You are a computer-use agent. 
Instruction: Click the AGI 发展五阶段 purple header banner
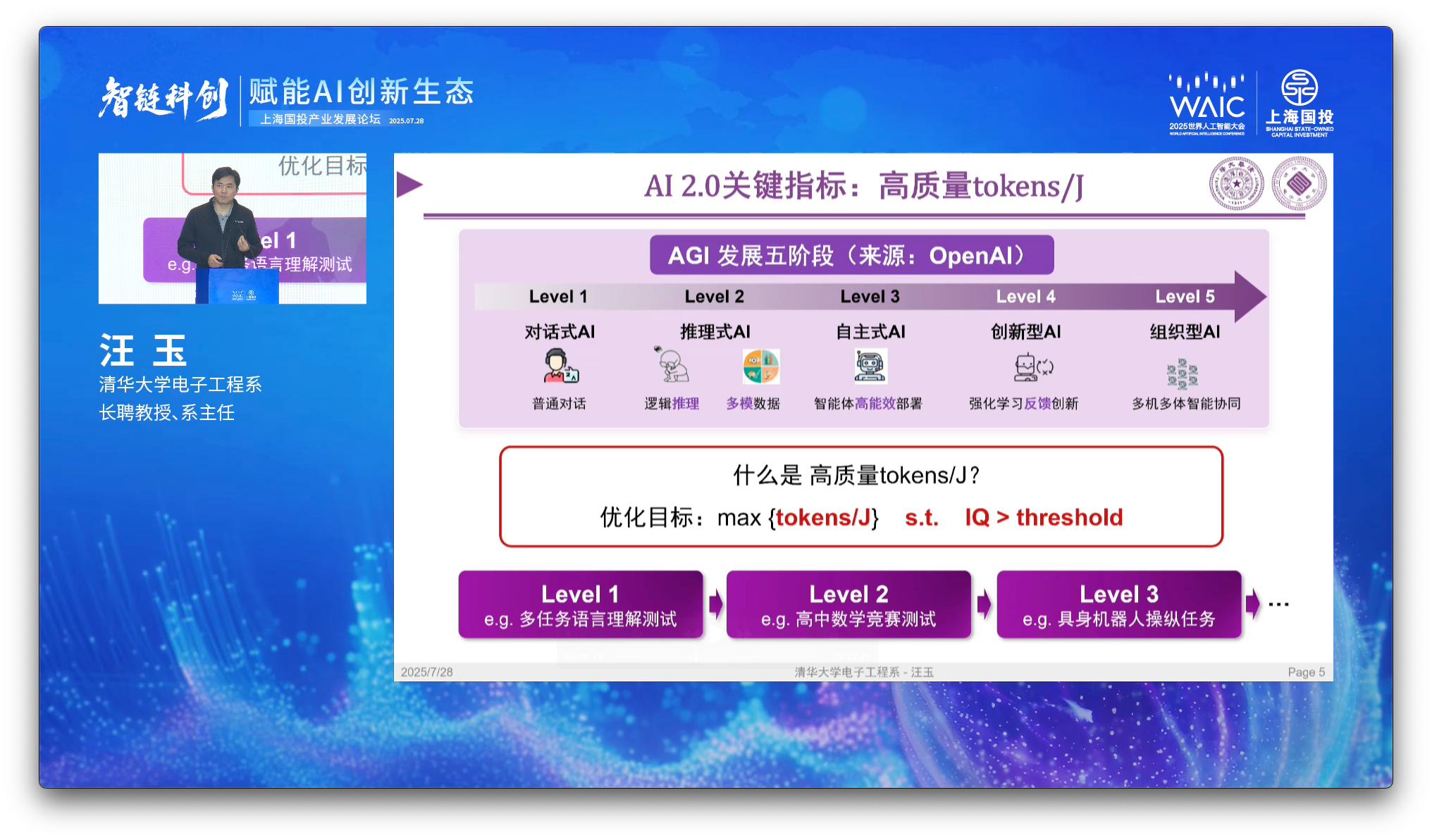[x=851, y=255]
